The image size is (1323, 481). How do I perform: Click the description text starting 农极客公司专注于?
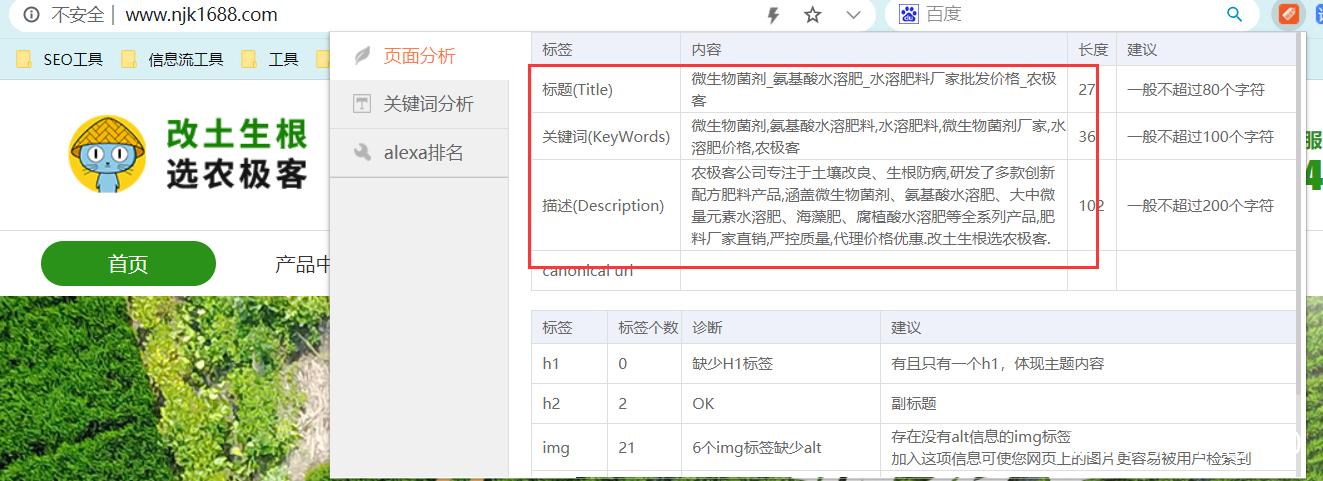(874, 205)
